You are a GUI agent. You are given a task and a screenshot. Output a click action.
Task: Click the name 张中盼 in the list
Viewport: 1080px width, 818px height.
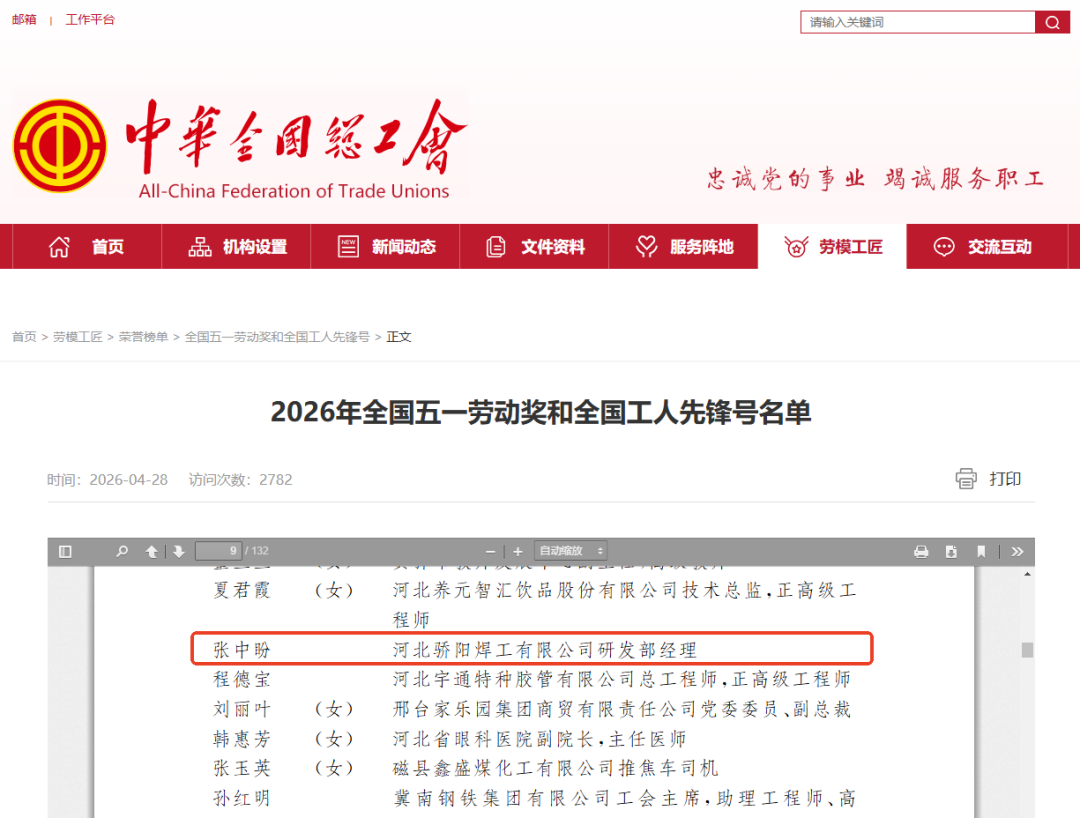[242, 649]
